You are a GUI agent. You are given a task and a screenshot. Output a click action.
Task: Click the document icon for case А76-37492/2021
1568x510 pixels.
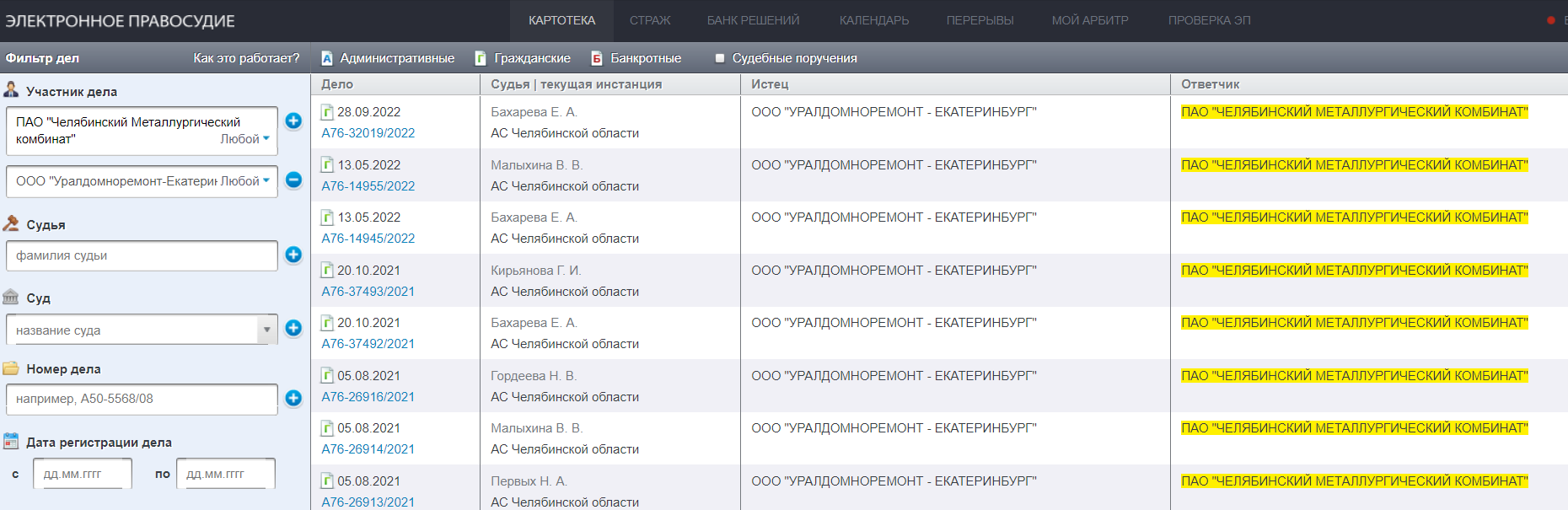pos(327,323)
